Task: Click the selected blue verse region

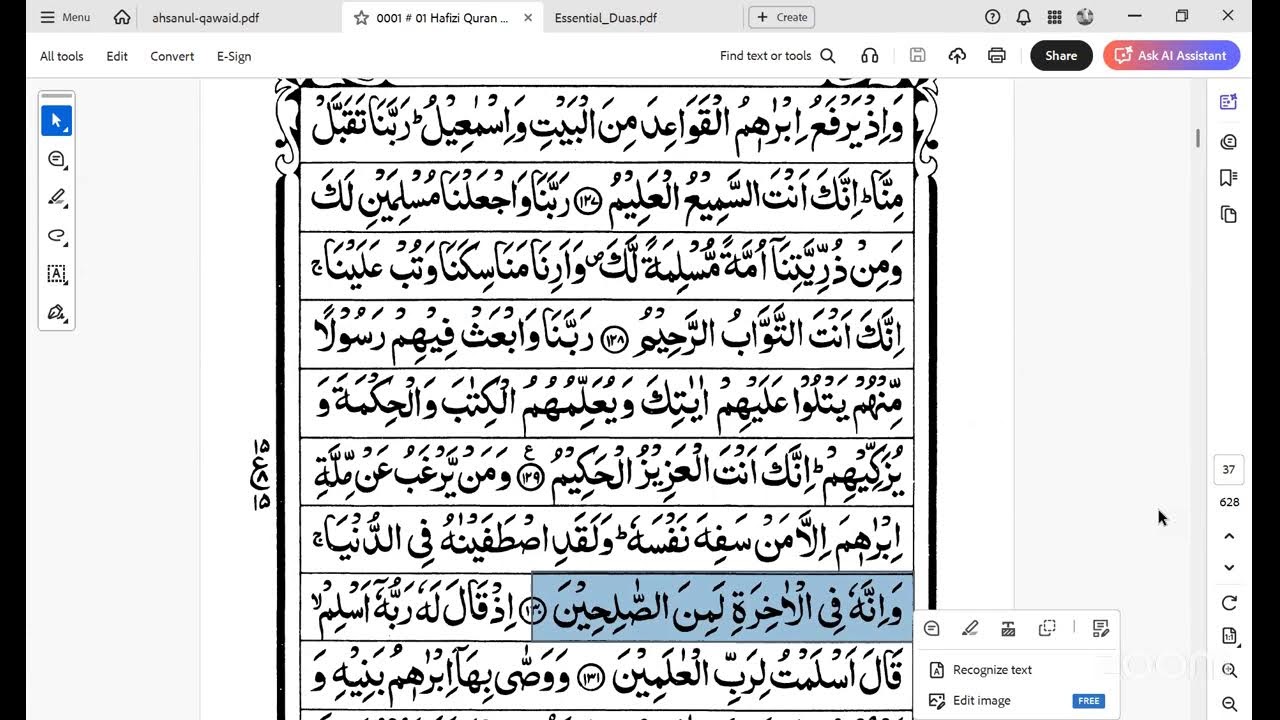Action: [x=722, y=607]
